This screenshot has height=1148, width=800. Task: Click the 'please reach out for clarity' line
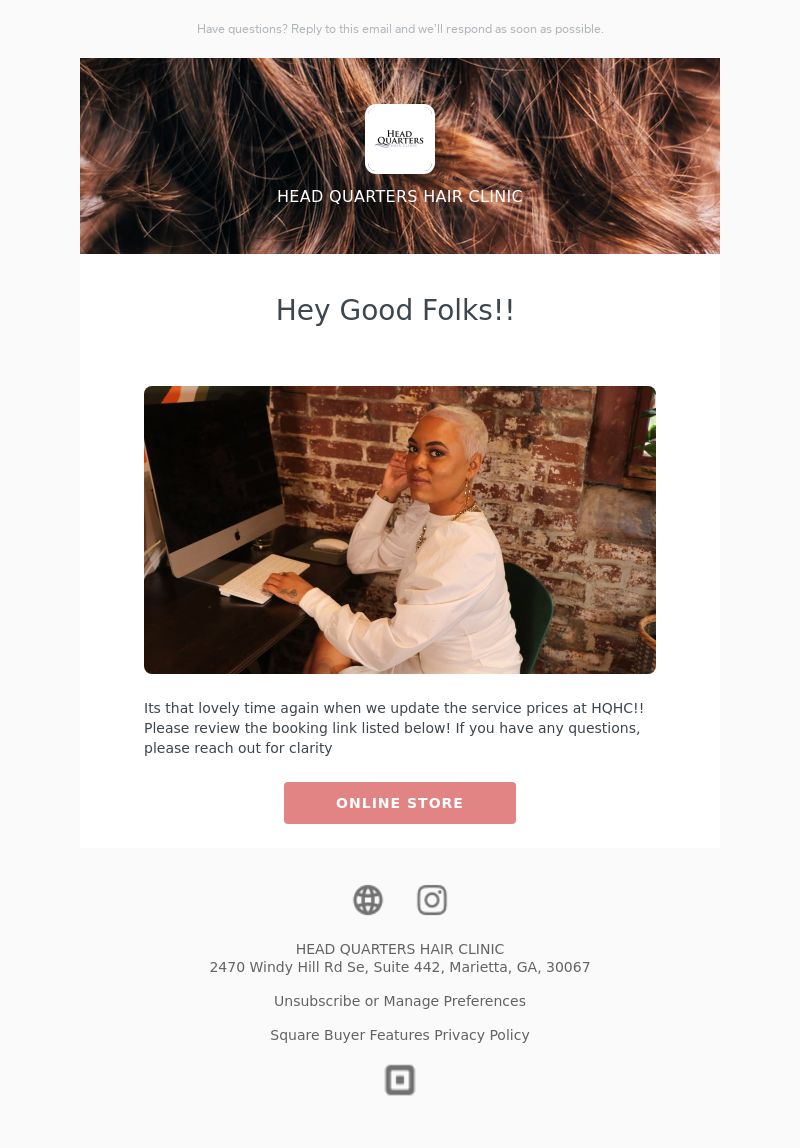pyautogui.click(x=238, y=748)
